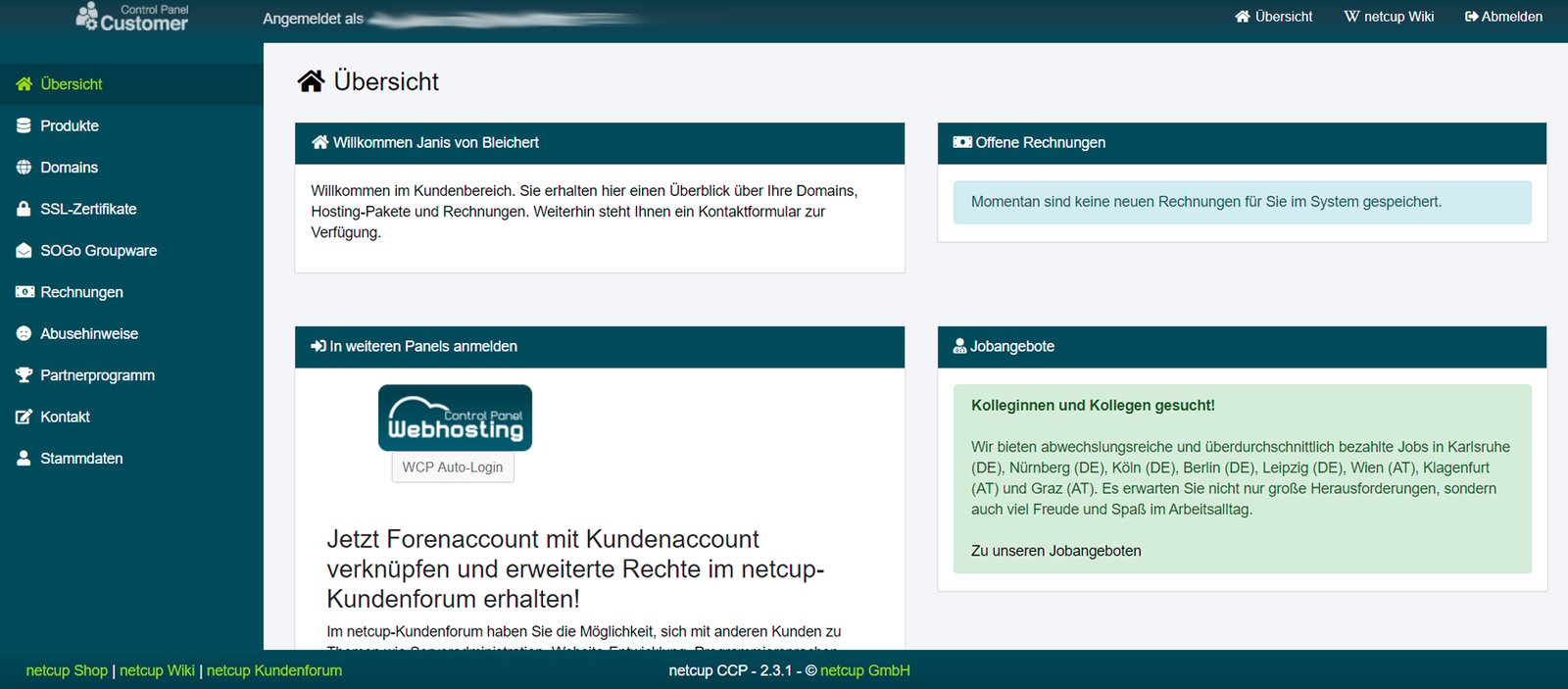Open Partnerprogramm page

click(x=131, y=375)
